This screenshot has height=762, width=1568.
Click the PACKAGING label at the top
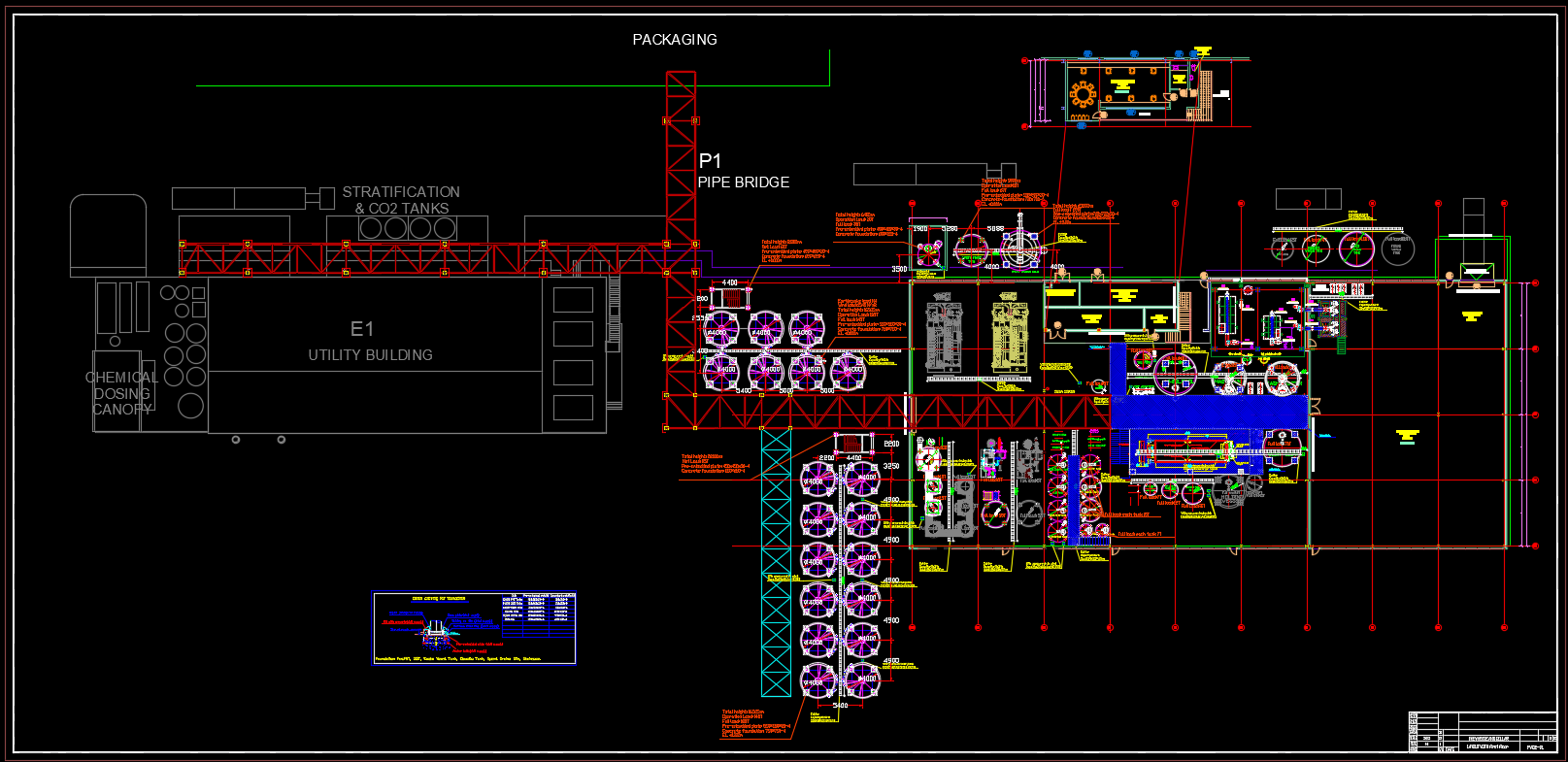[x=675, y=40]
